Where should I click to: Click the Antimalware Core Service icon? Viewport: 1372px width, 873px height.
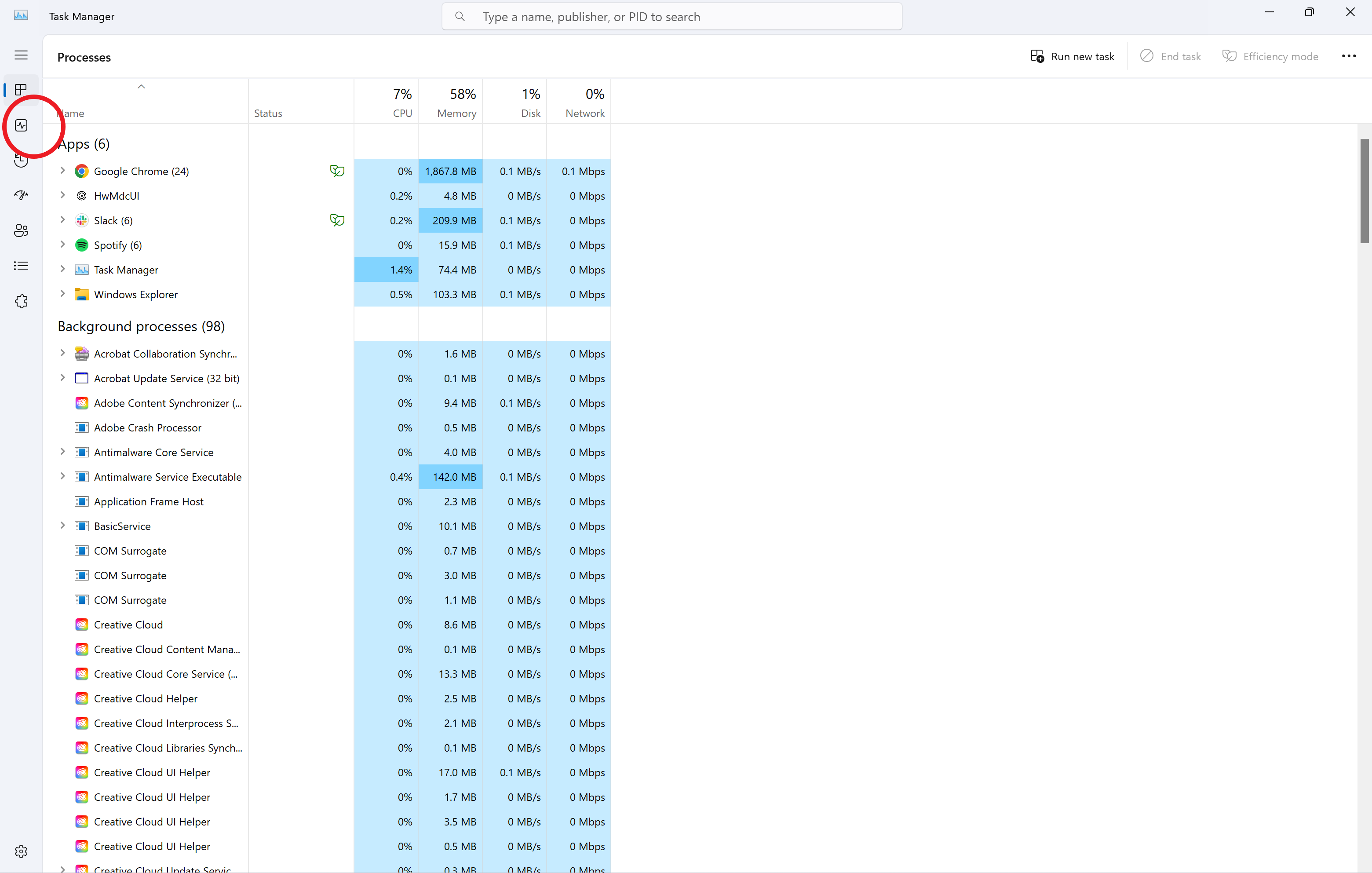click(82, 453)
